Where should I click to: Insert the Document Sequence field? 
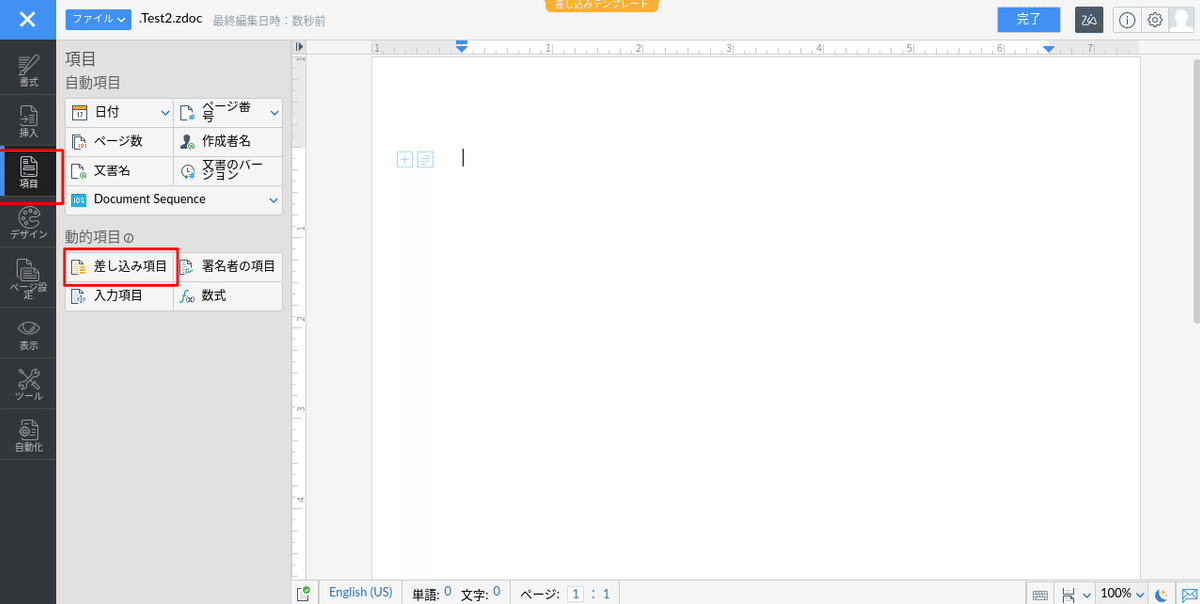click(165, 199)
